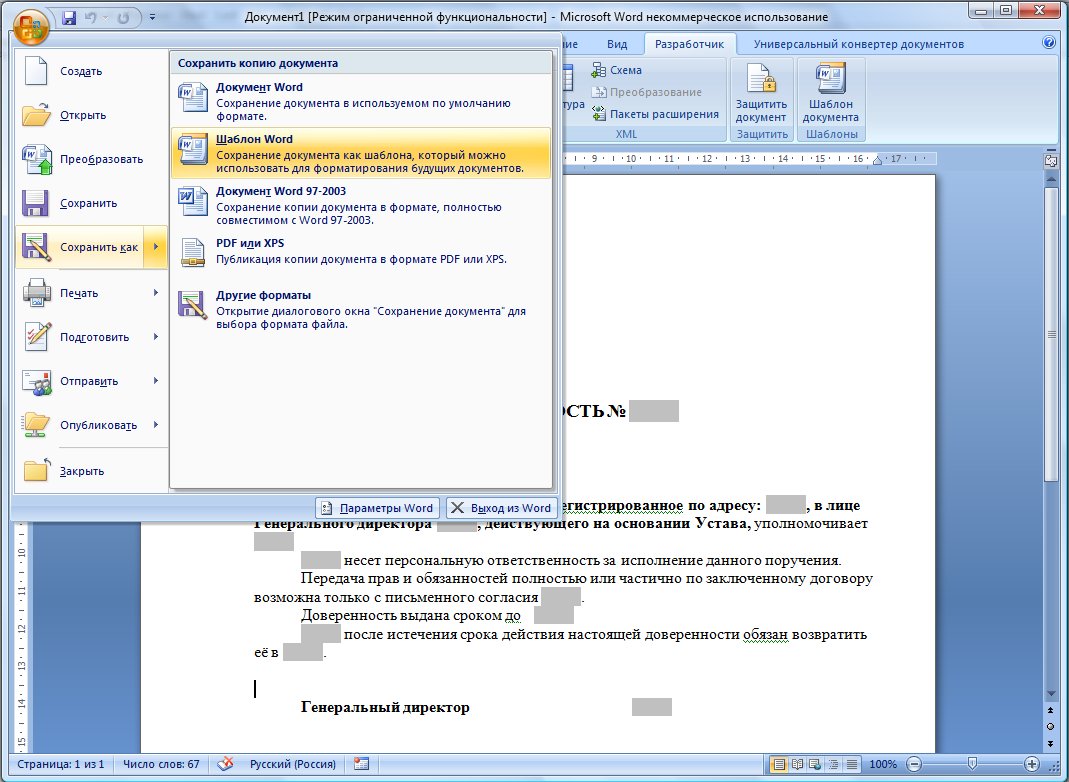Click the Документ Word icon in submenu
1069x782 pixels.
point(193,97)
